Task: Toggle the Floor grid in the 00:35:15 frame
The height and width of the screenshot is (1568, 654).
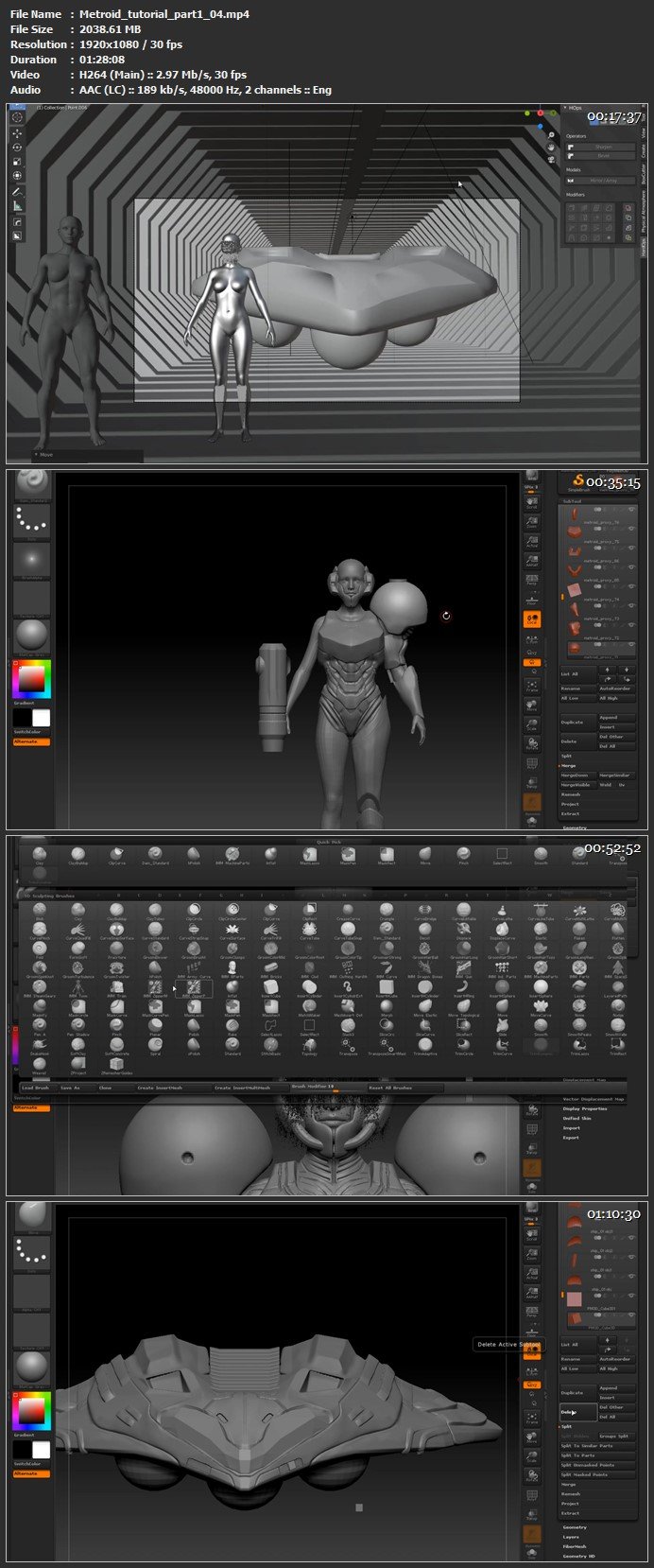Action: pyautogui.click(x=531, y=601)
